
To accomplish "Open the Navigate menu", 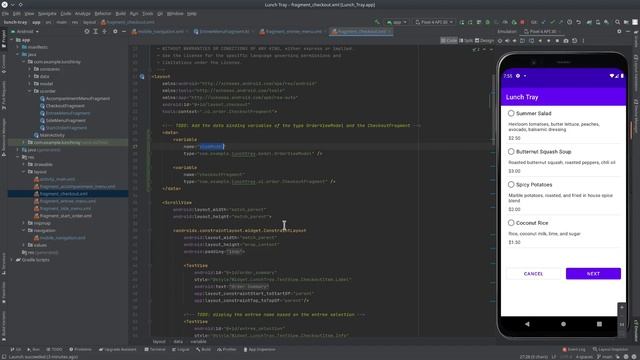I will 47,13.
